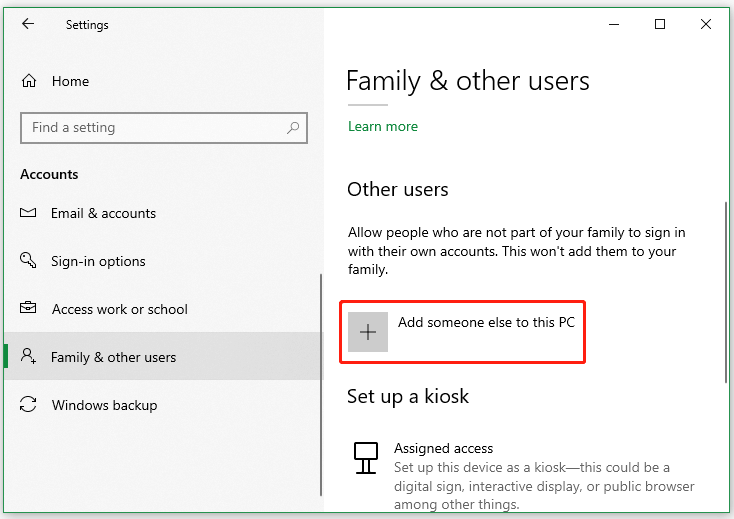Close the Settings window
Viewport: 734px width, 519px height.
(706, 24)
